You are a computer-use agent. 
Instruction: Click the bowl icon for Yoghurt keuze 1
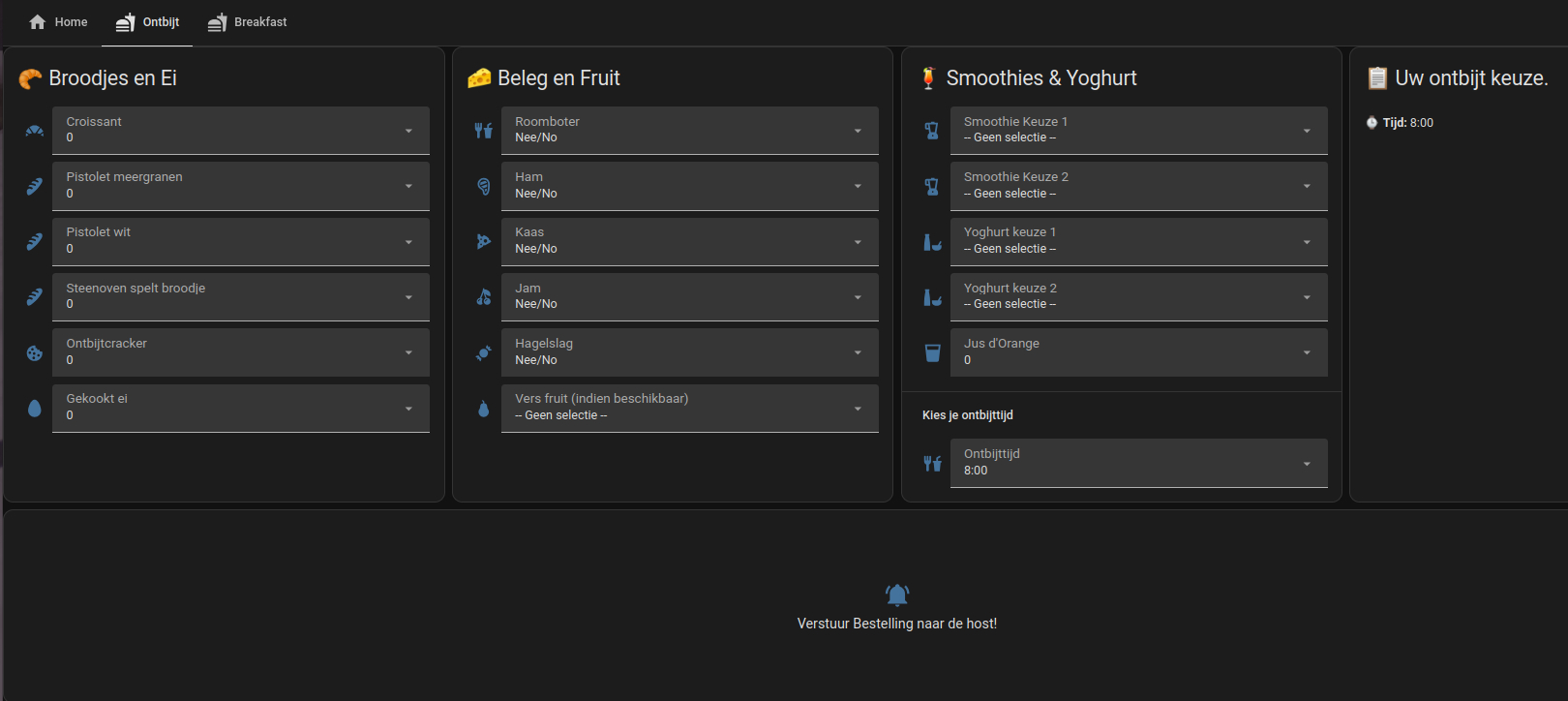932,242
